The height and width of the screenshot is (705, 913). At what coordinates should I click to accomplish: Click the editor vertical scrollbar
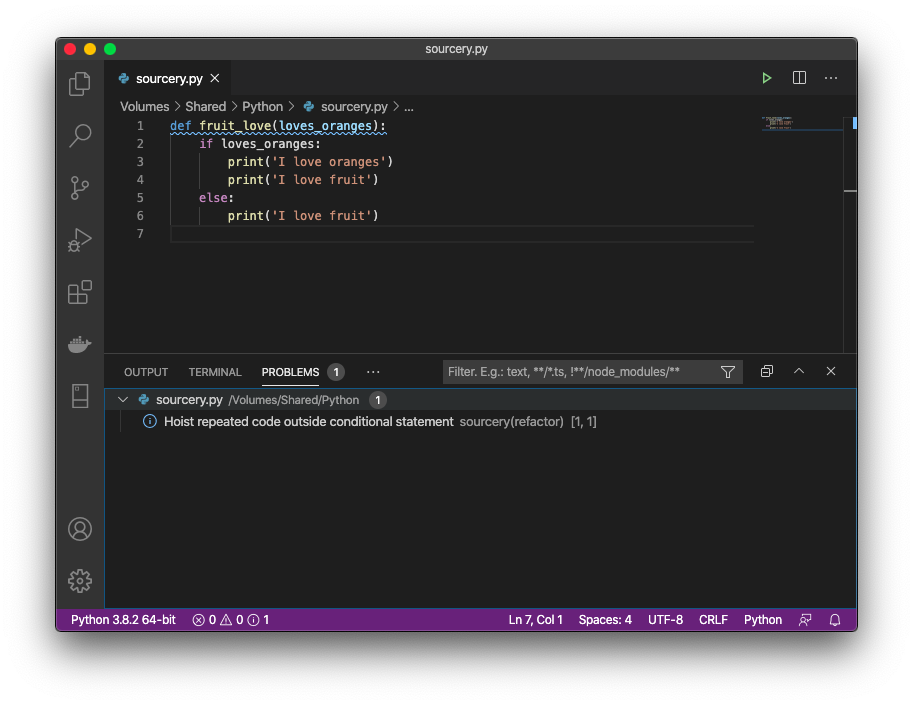850,233
